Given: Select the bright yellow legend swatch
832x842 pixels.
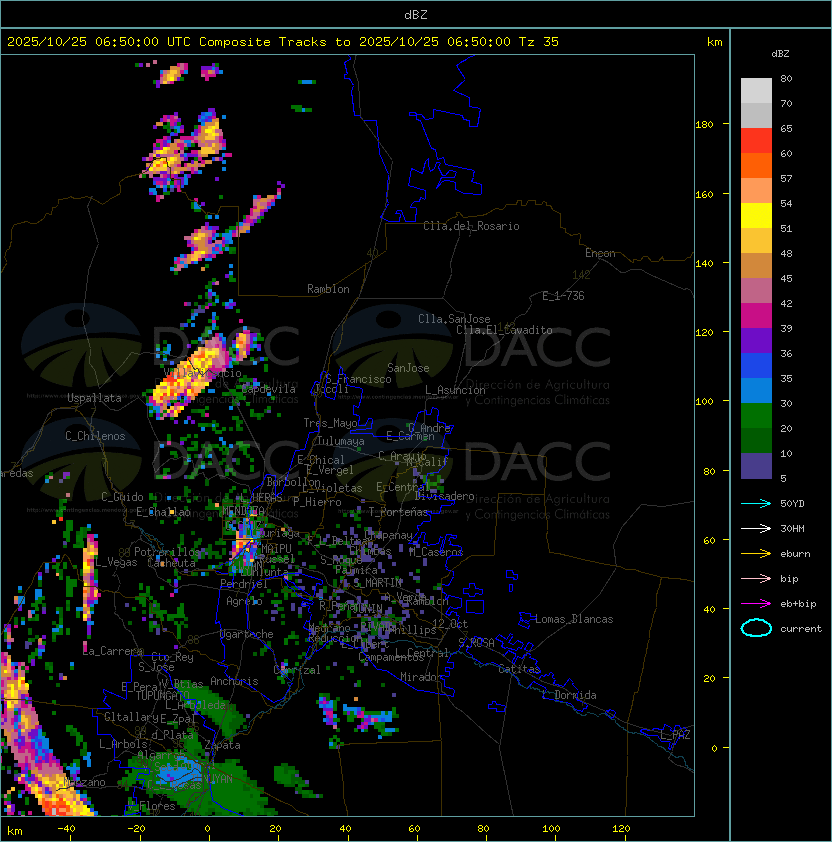Looking at the screenshot, I should coord(756,215).
